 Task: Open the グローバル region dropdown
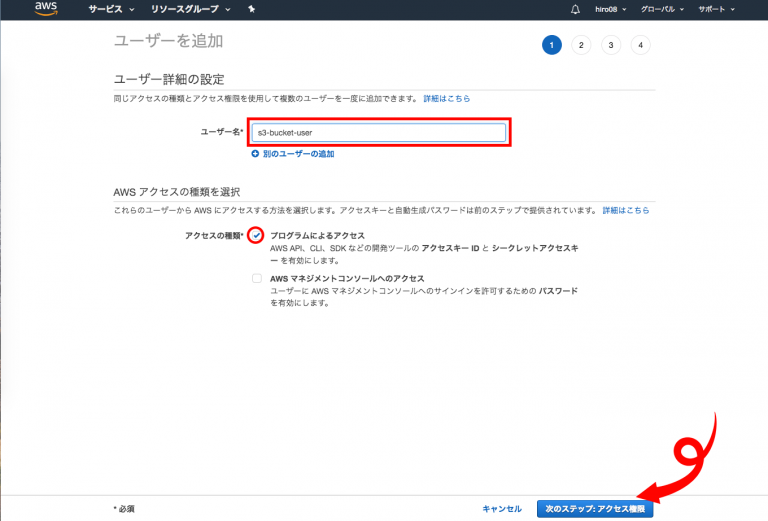coord(662,9)
